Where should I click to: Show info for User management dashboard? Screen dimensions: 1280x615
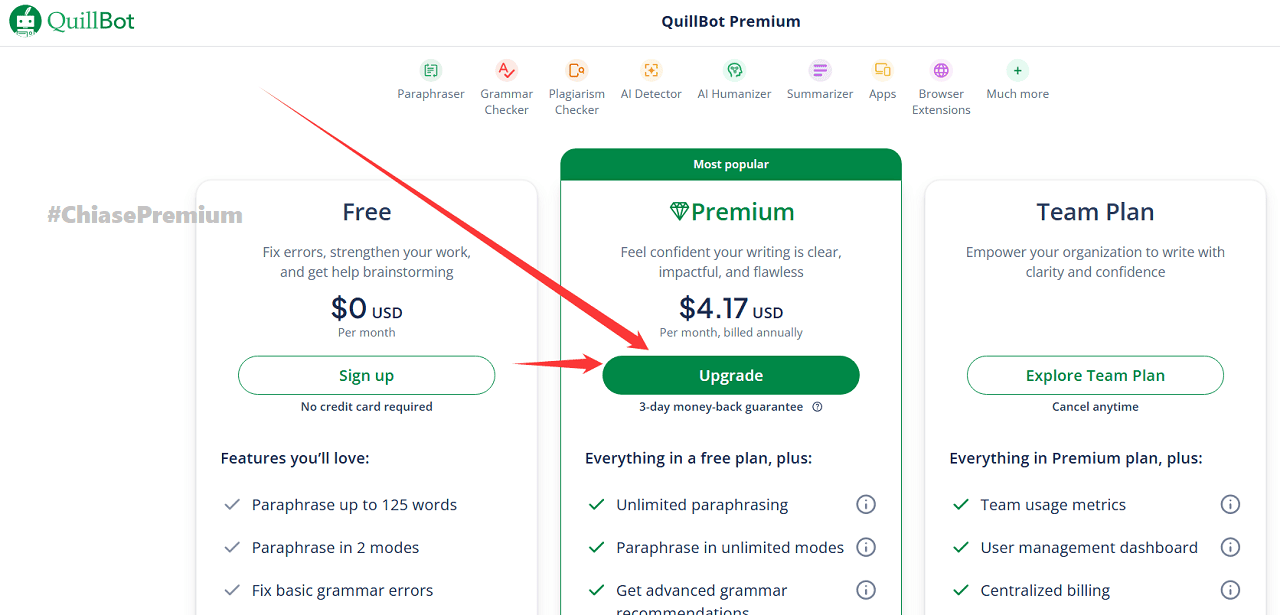1230,547
